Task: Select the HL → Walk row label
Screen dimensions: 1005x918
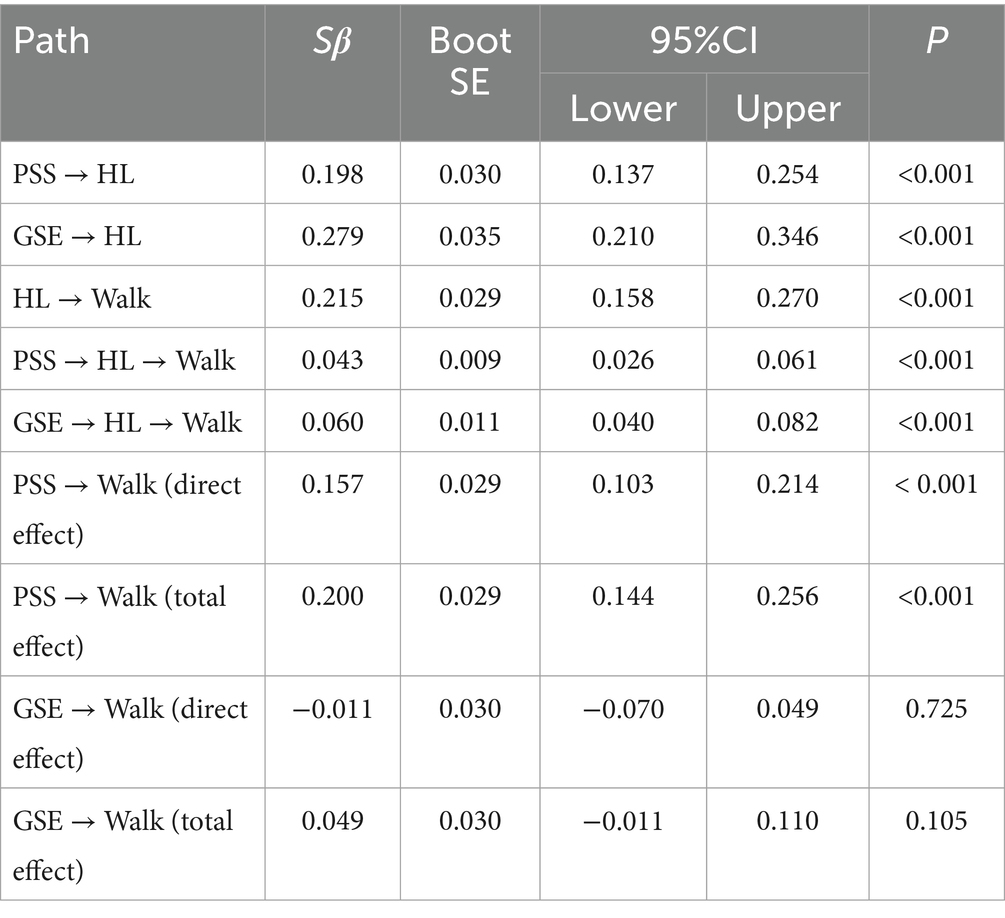Action: (82, 298)
